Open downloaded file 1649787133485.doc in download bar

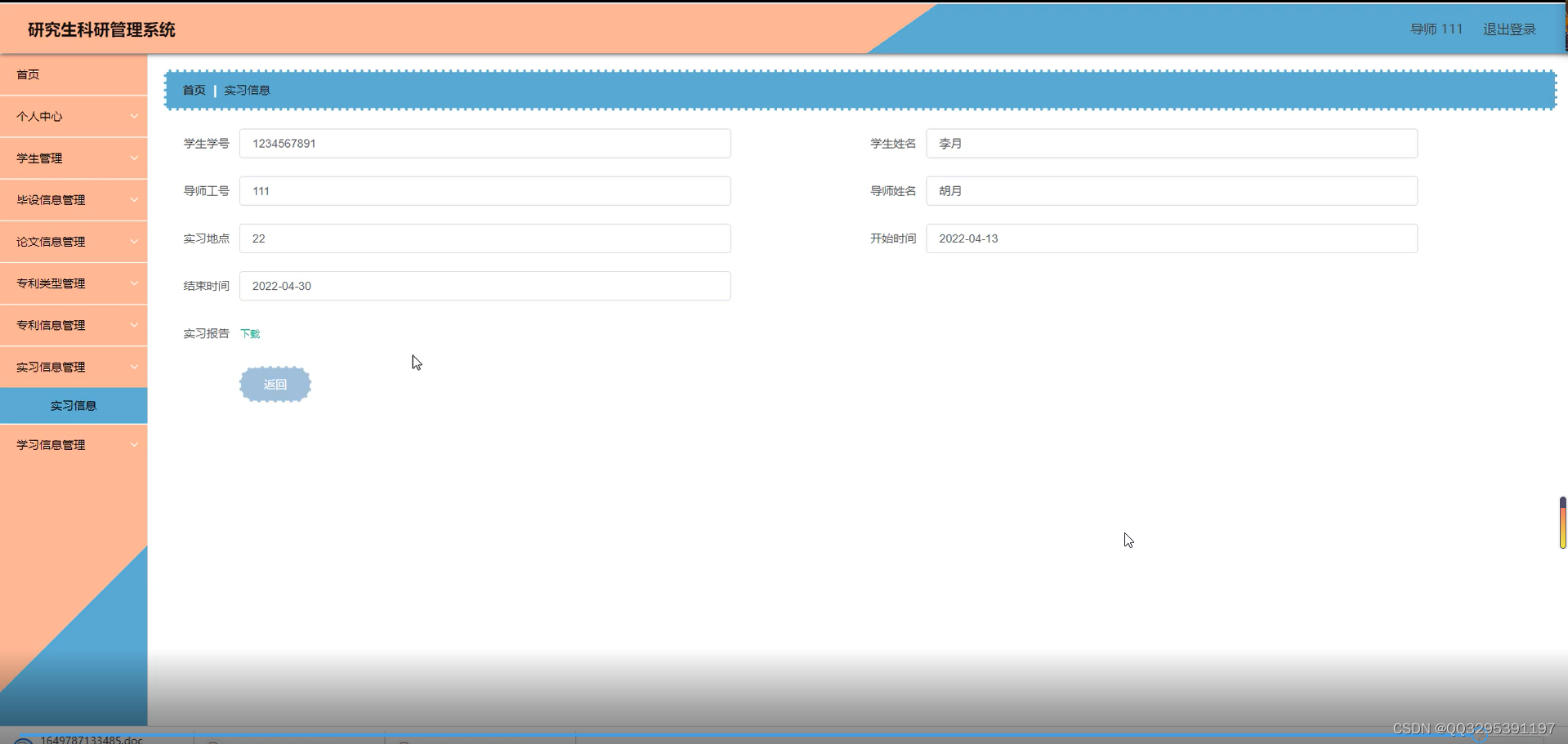pyautogui.click(x=91, y=739)
